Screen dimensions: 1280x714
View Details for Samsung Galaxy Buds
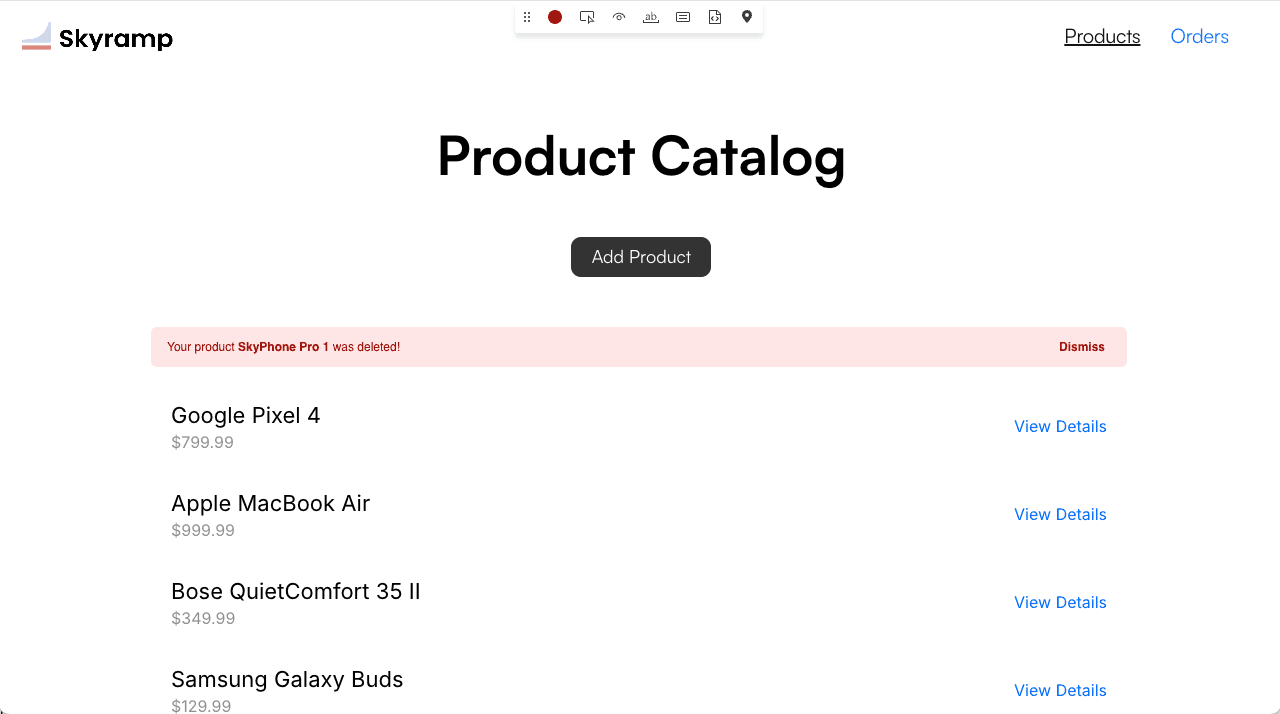tap(1060, 690)
